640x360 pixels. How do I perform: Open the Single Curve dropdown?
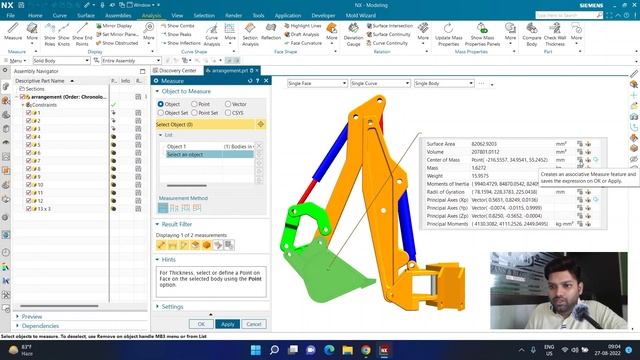coord(380,83)
